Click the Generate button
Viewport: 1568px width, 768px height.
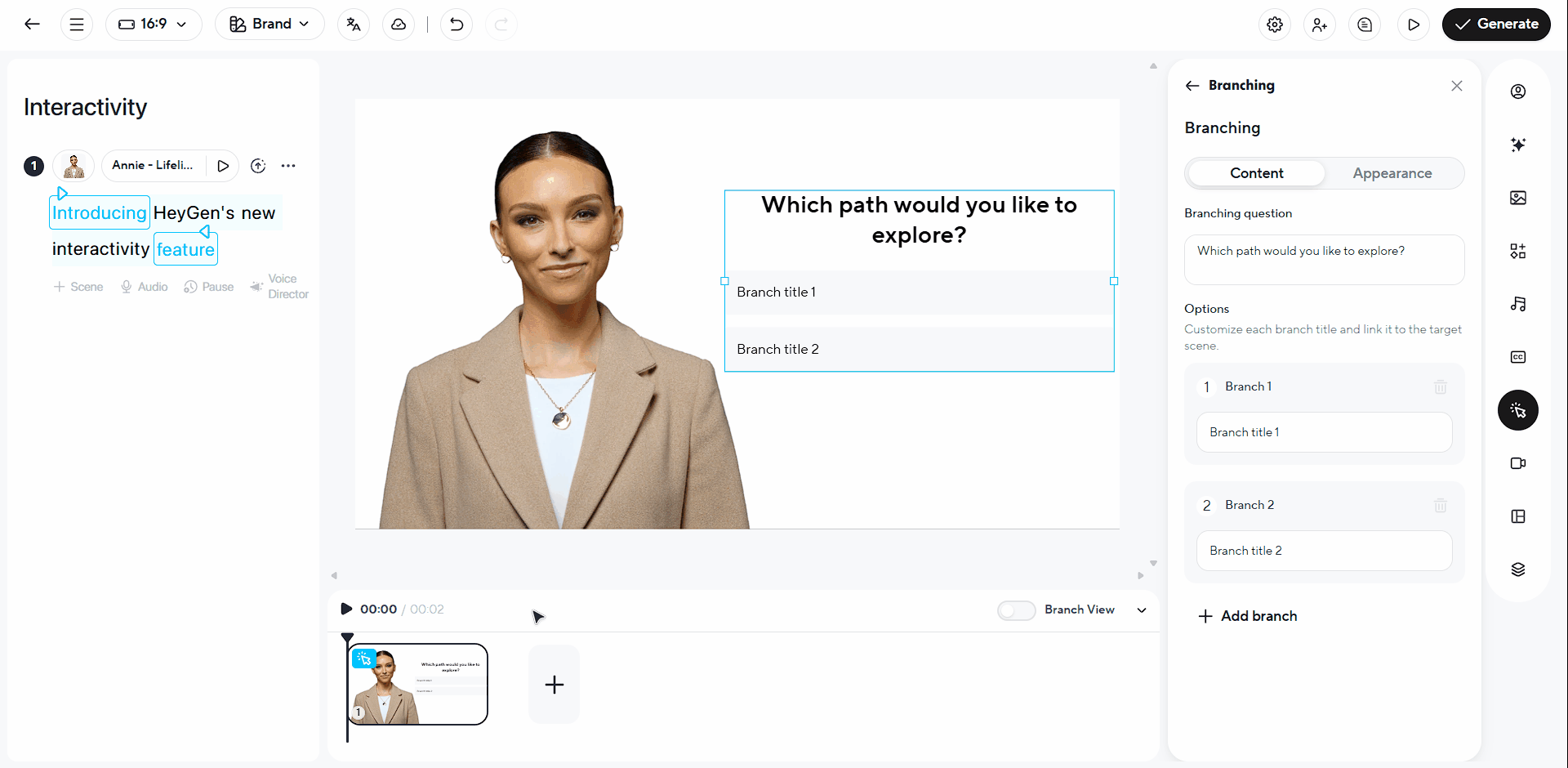[1495, 25]
